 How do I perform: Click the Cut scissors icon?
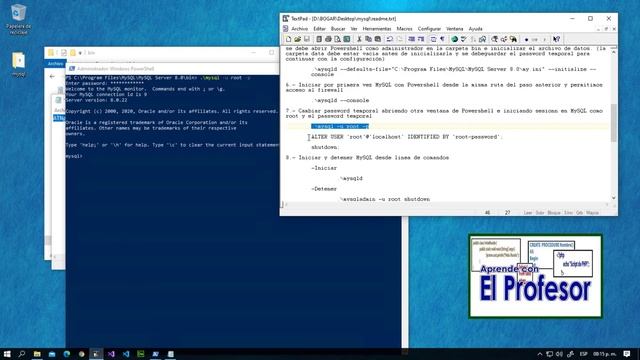pos(359,39)
